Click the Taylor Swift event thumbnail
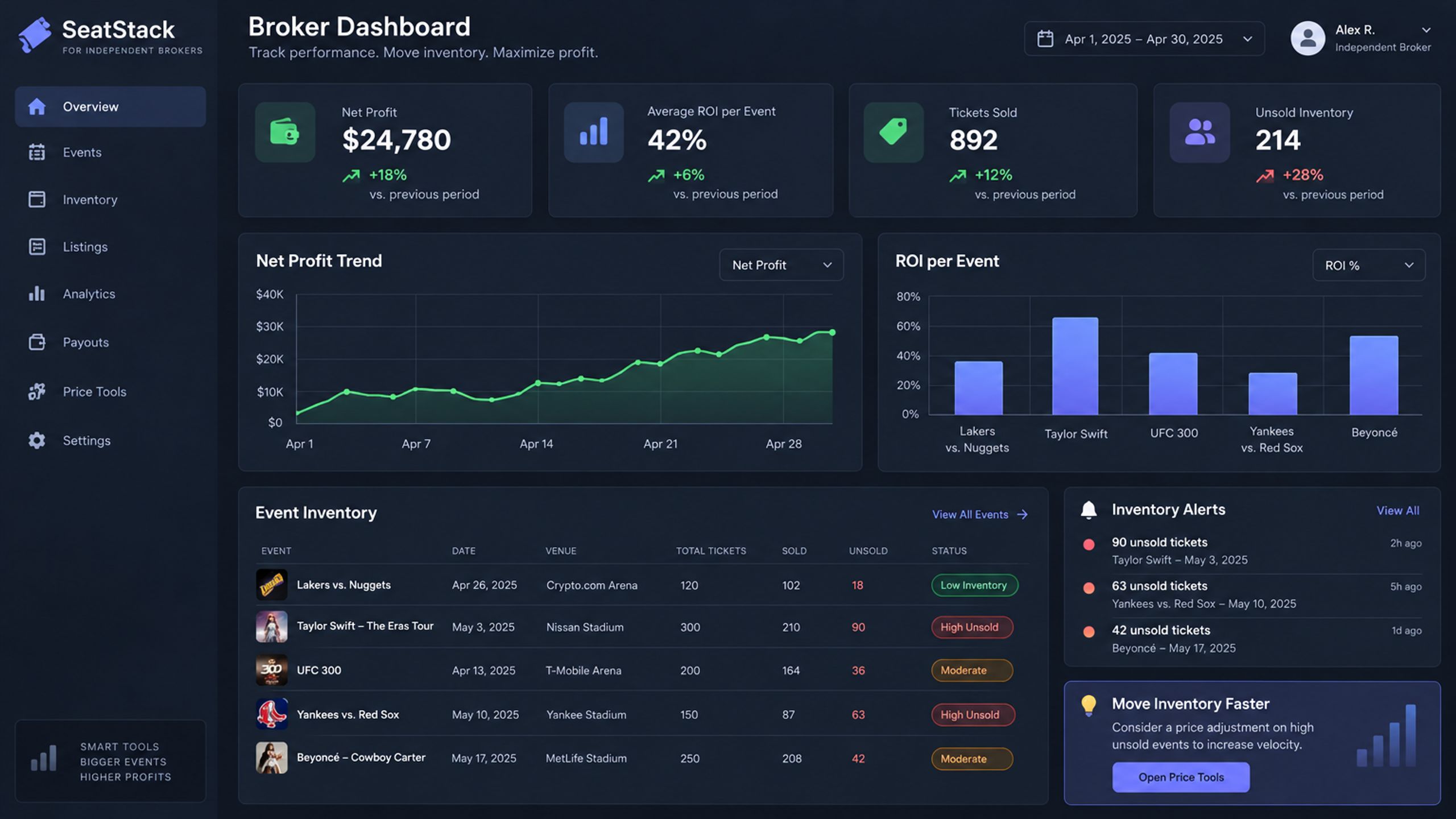The height and width of the screenshot is (819, 1456). coord(271,627)
